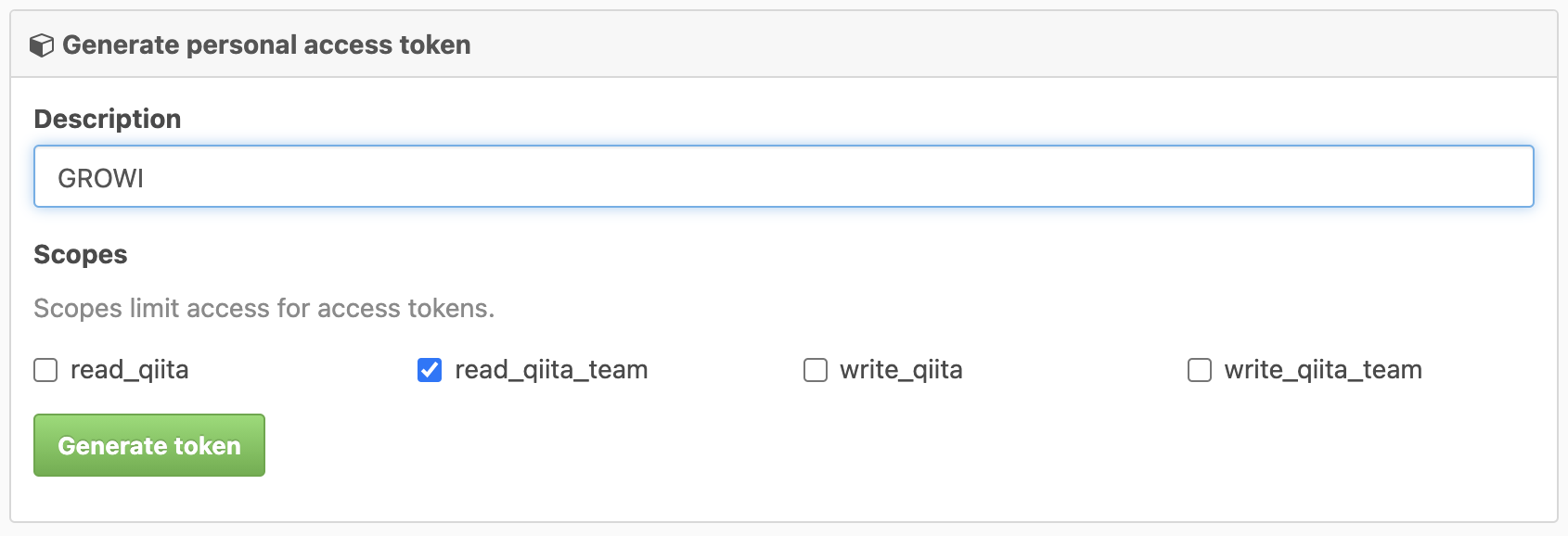
Task: Tick the write_qiita scope checkbox
Action: pos(816,370)
